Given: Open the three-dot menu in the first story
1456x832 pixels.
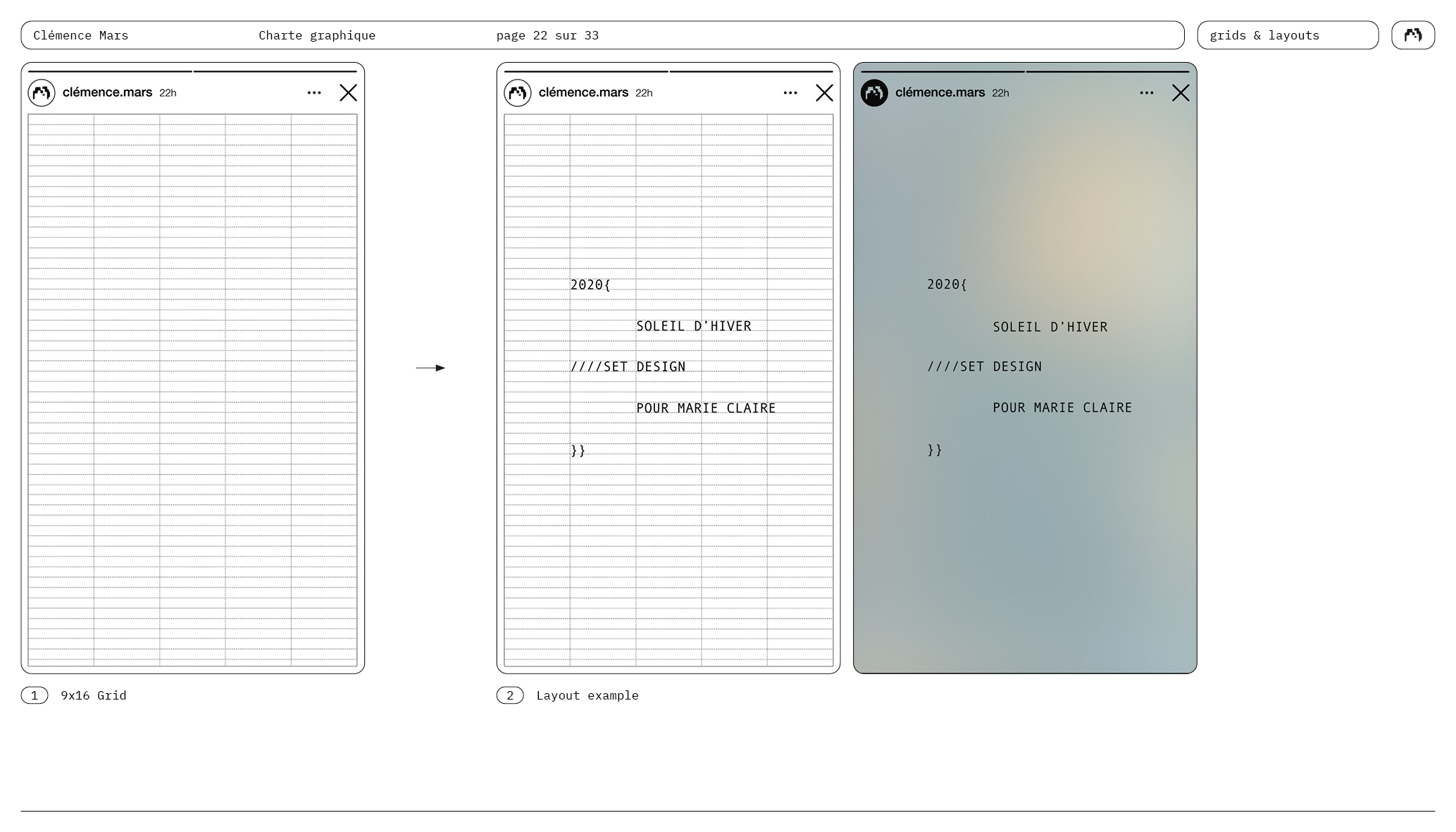Looking at the screenshot, I should [x=314, y=92].
